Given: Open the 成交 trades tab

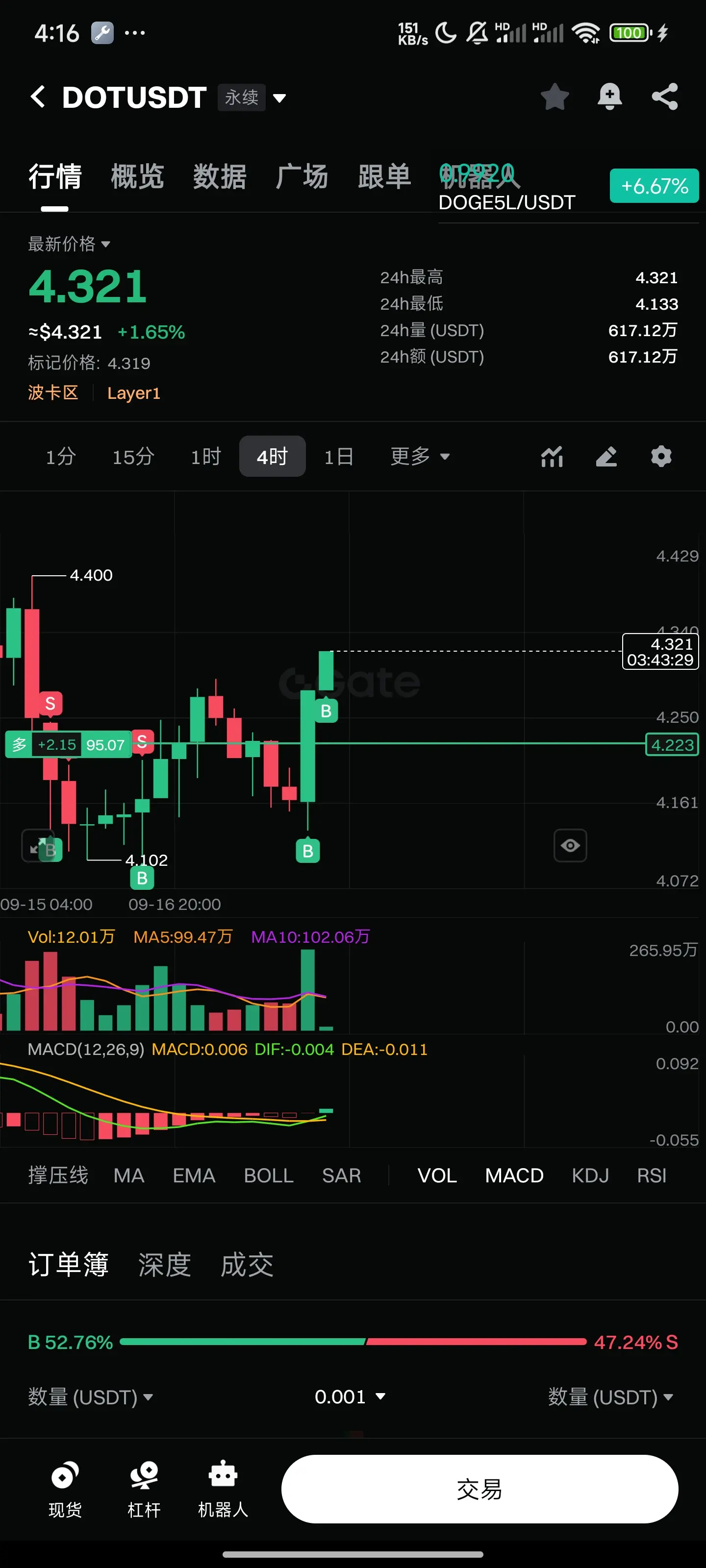Looking at the screenshot, I should coord(247,1265).
